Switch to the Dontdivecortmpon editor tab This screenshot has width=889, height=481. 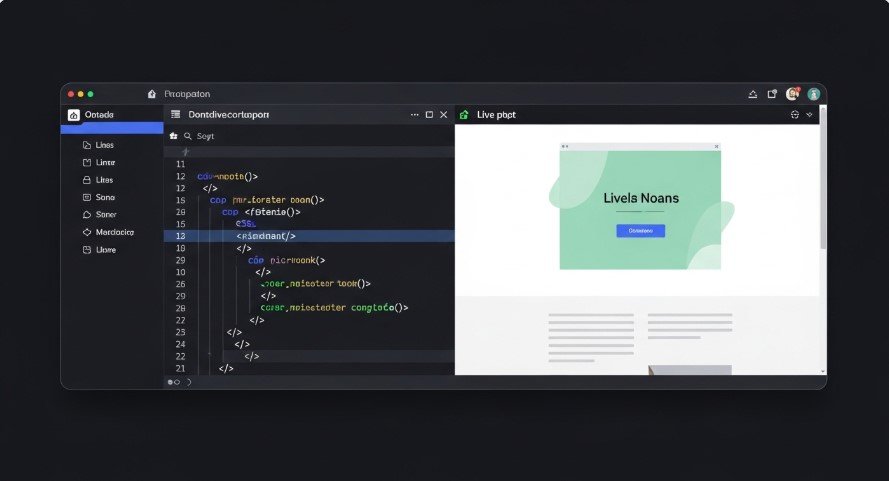pos(228,115)
